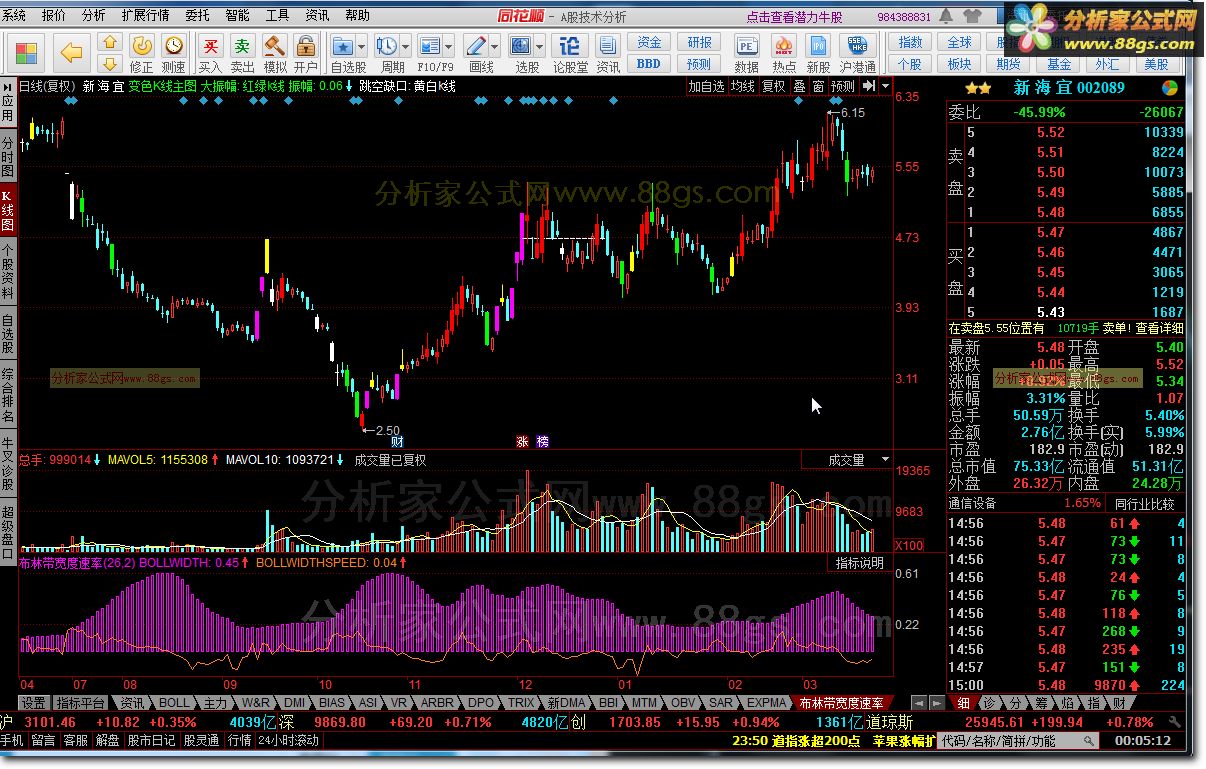
Task: Open the 沪港通 connect icon
Action: 858,53
